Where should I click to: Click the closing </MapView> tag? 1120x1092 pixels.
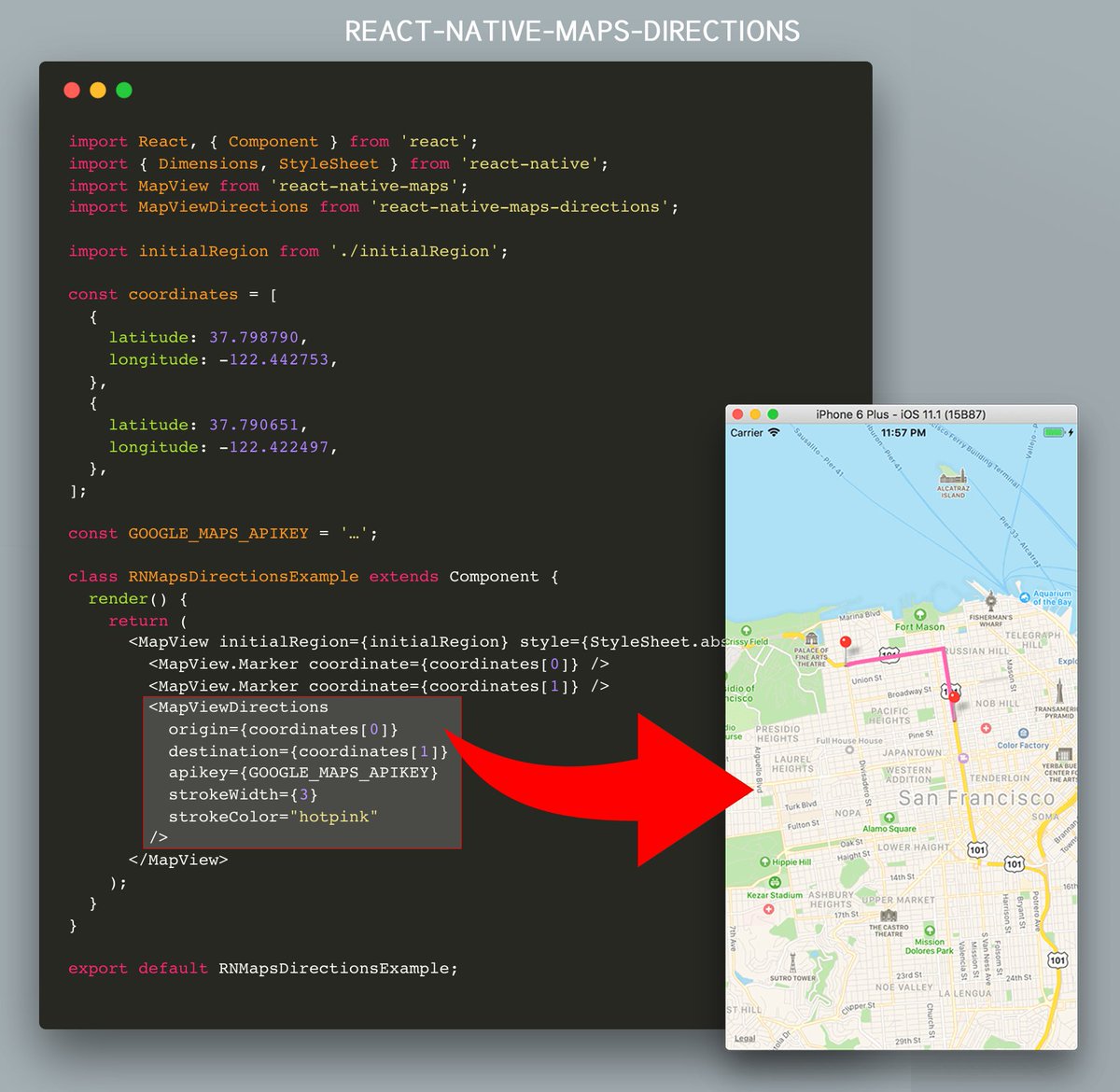[x=177, y=860]
